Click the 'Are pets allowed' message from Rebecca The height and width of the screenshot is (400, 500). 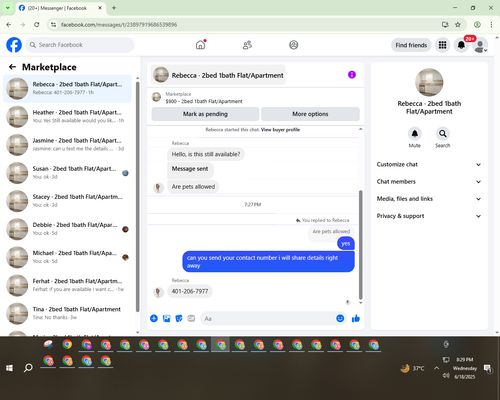[193, 187]
